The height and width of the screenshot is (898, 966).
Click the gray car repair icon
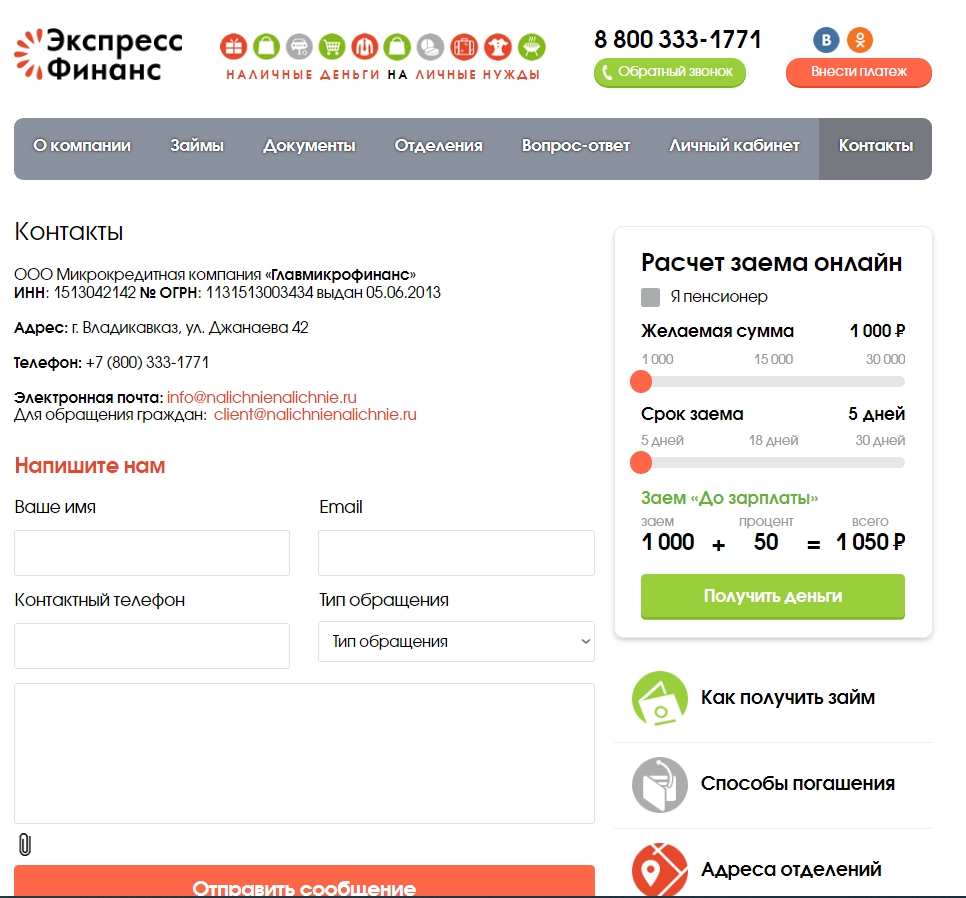tap(299, 47)
